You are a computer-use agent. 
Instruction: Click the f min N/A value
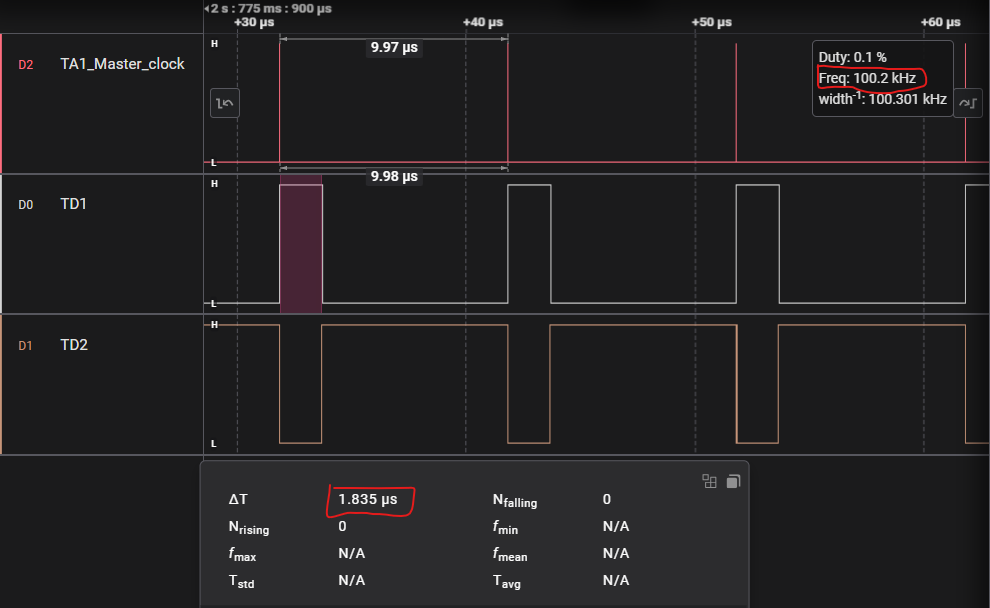coord(616,527)
